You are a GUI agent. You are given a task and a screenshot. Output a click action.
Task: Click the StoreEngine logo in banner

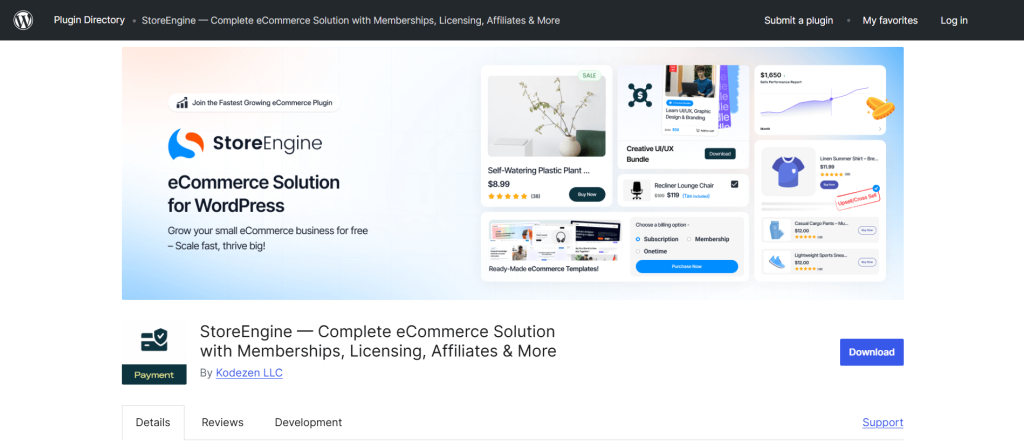[245, 144]
